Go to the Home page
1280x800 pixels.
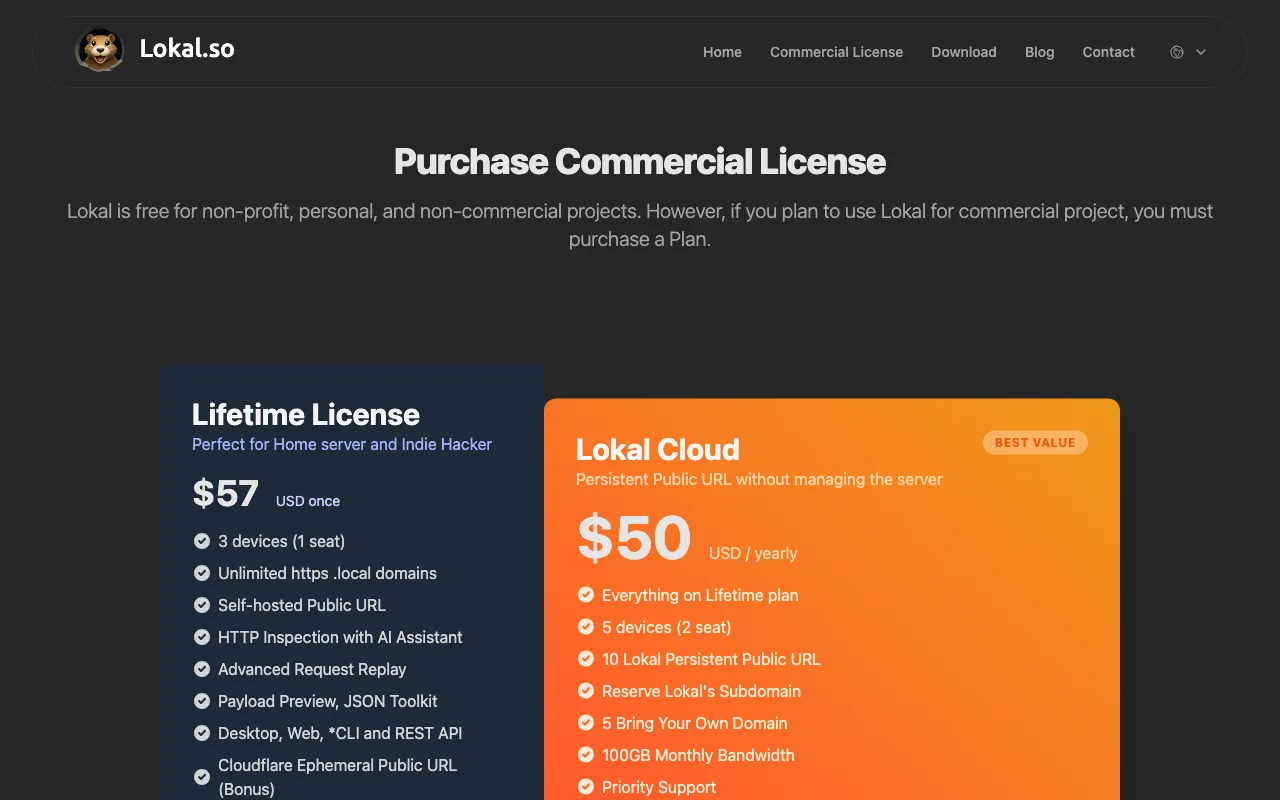pyautogui.click(x=722, y=52)
